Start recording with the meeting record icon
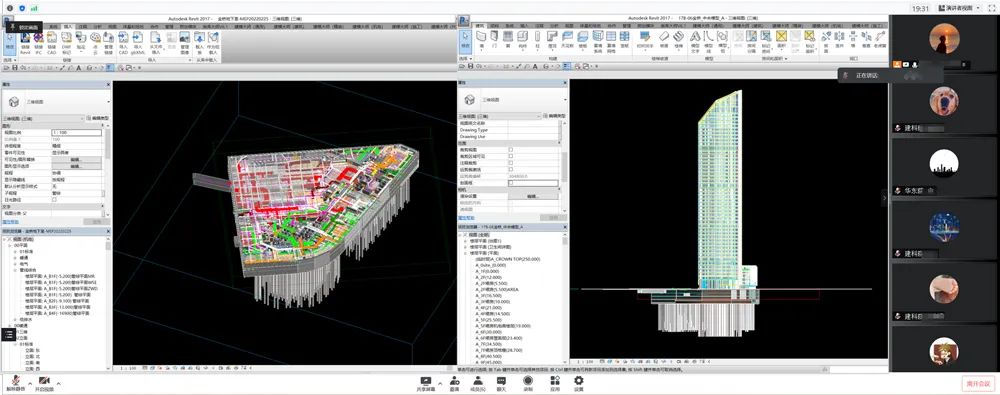This screenshot has height=395, width=1000. (x=528, y=382)
